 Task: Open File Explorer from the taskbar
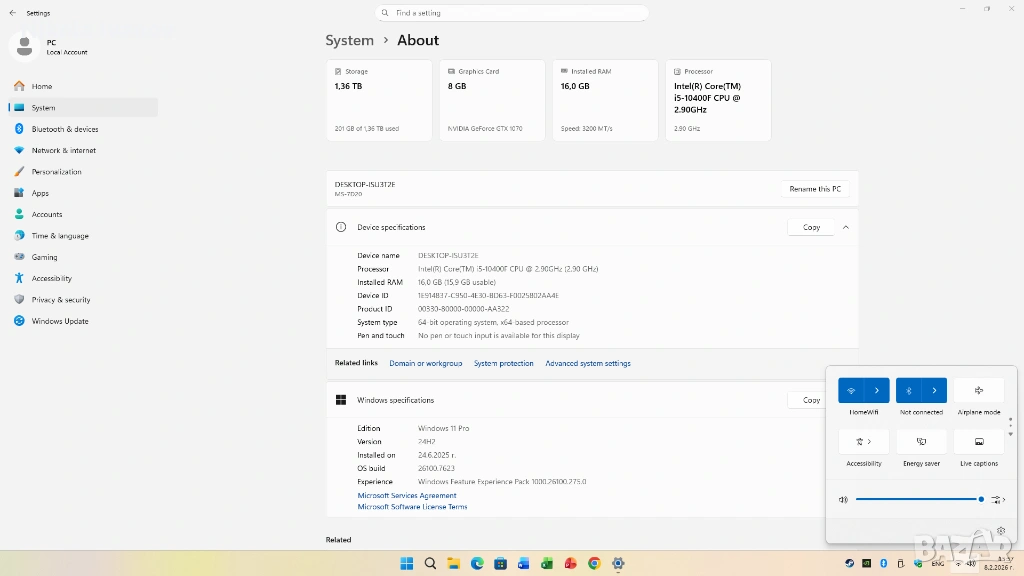[x=453, y=563]
